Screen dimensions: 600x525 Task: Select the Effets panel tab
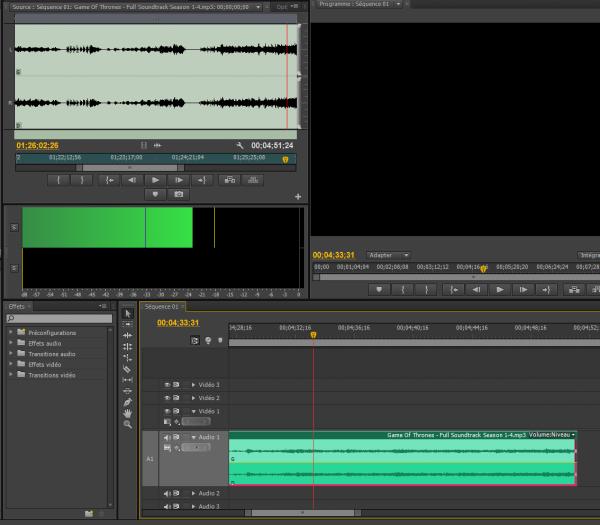(x=16, y=307)
